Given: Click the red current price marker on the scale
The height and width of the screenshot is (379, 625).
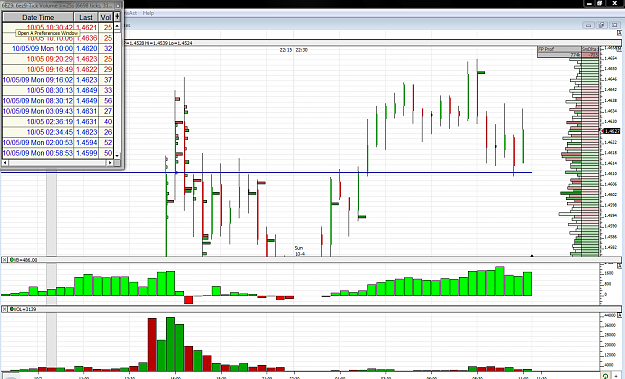Looking at the screenshot, I should 603,131.
